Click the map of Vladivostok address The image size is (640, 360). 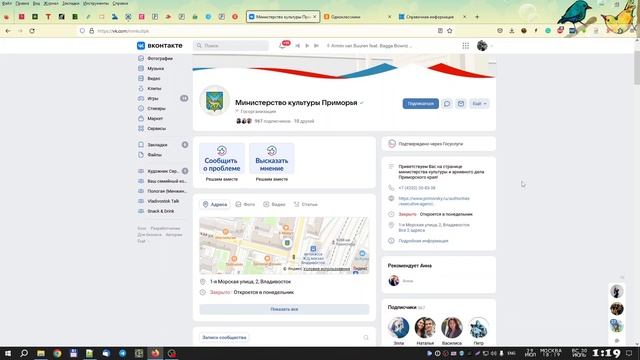(284, 245)
